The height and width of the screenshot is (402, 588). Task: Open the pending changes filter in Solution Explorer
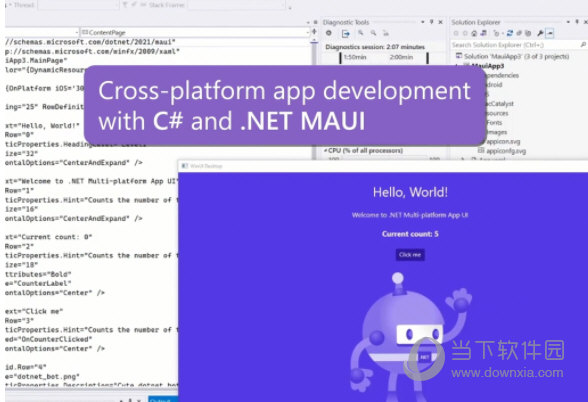coord(496,33)
